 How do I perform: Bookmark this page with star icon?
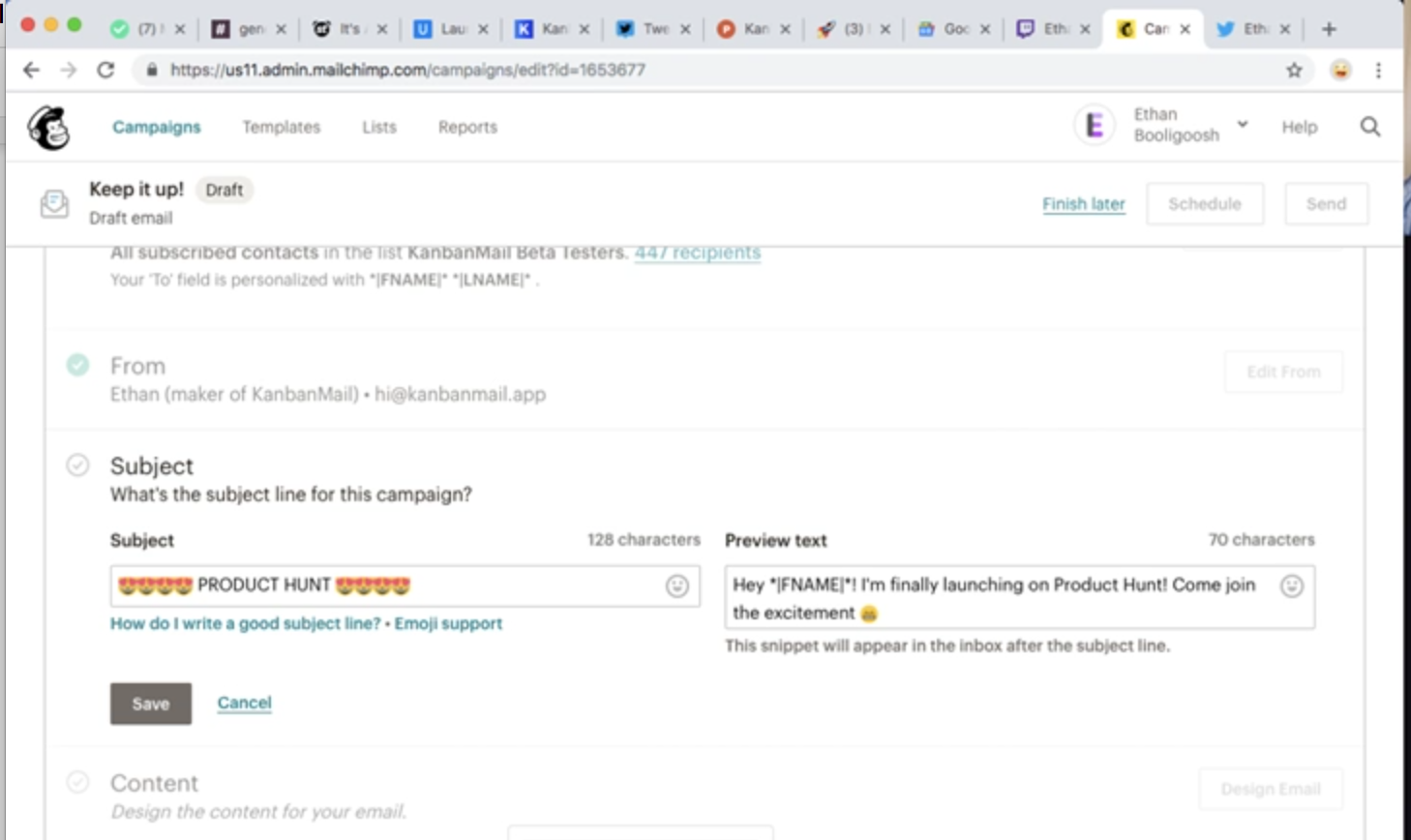coord(1294,70)
